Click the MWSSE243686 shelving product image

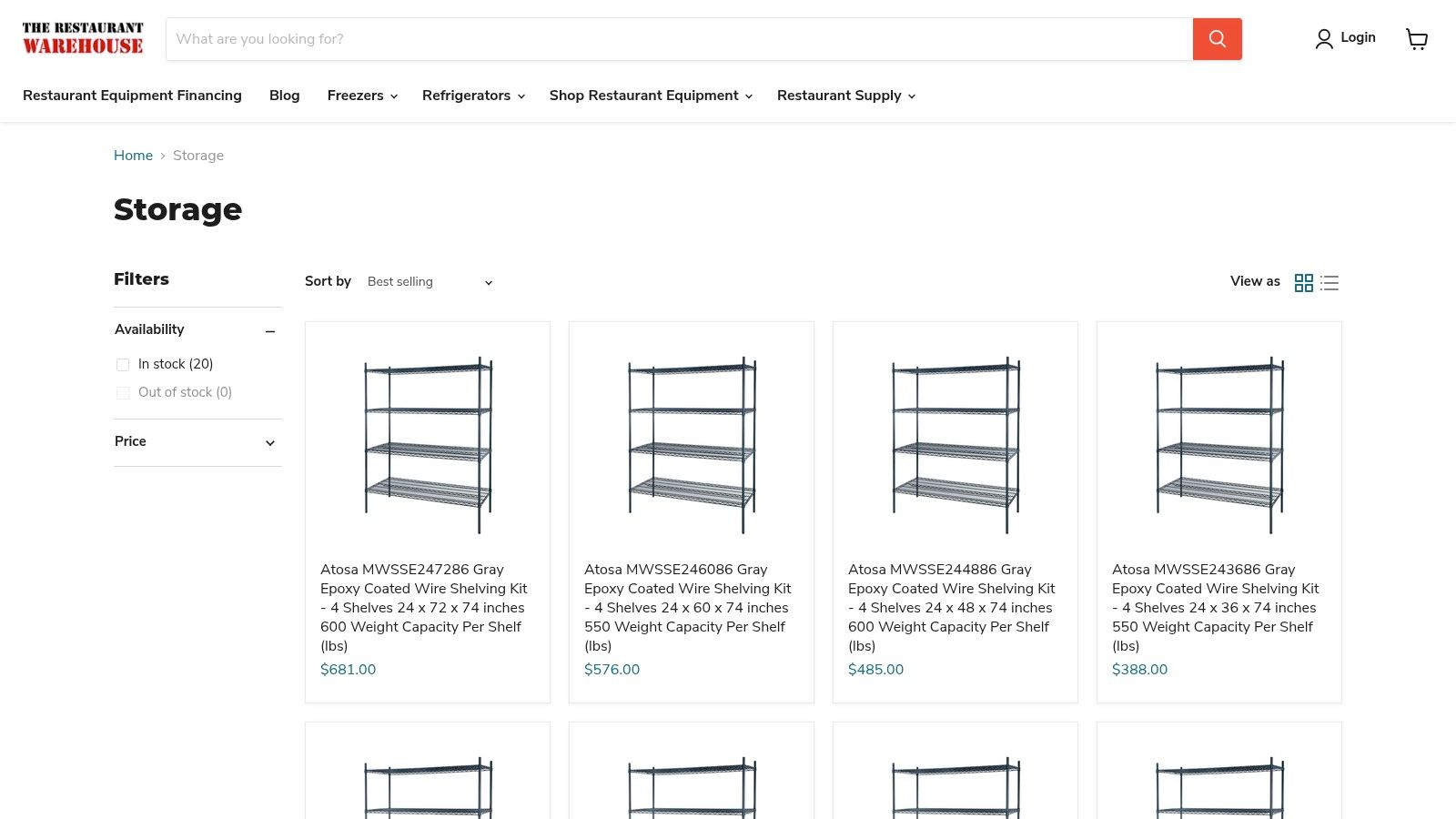click(x=1219, y=444)
